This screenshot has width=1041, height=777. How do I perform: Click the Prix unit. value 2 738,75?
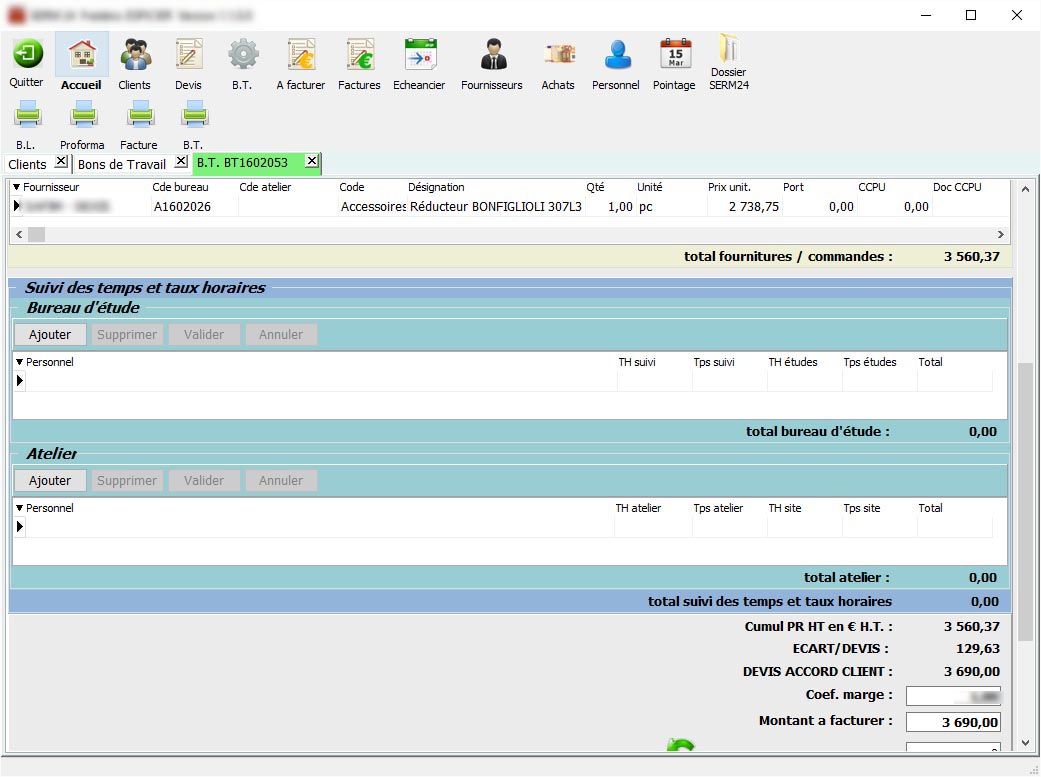tap(744, 207)
